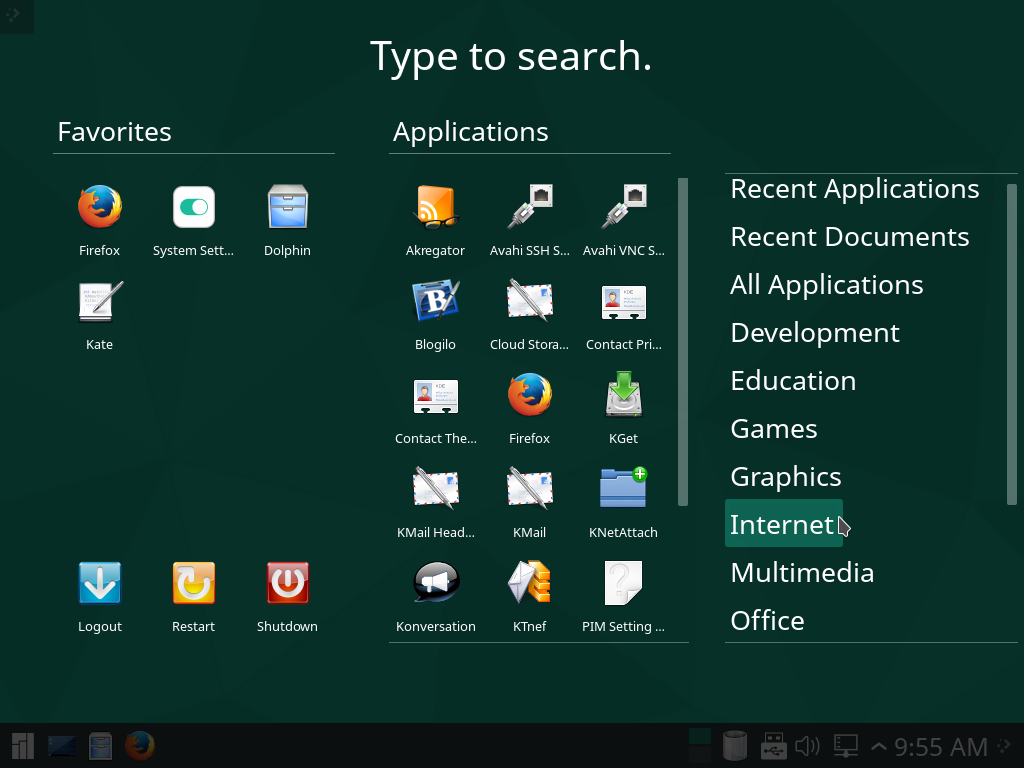
Task: Select the Internet category
Action: click(783, 524)
